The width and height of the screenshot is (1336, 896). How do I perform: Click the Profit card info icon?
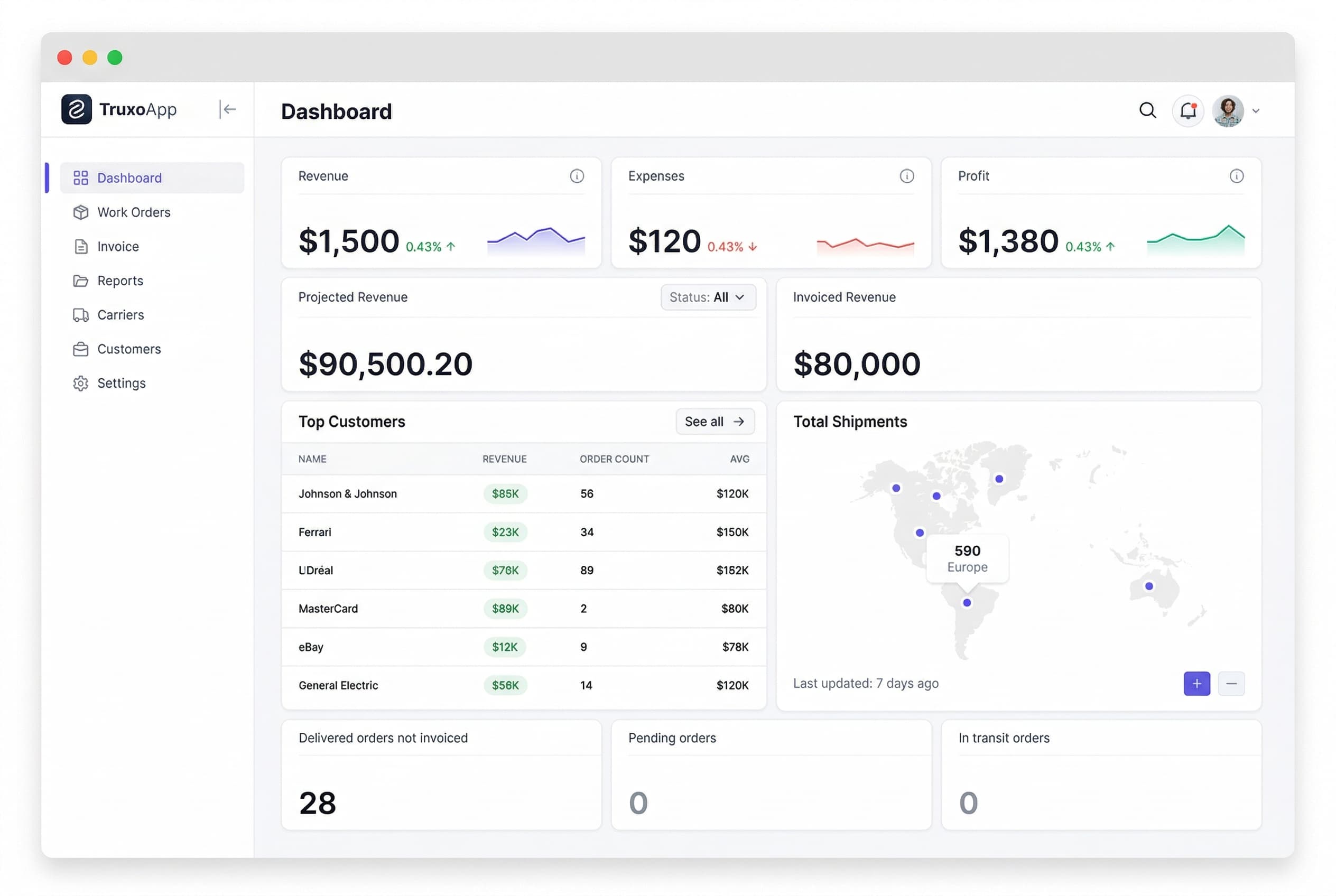1236,176
